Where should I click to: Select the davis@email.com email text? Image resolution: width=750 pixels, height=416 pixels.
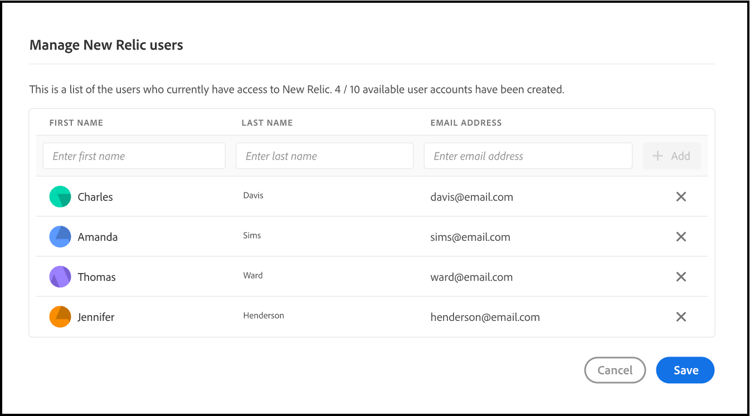[x=472, y=197]
